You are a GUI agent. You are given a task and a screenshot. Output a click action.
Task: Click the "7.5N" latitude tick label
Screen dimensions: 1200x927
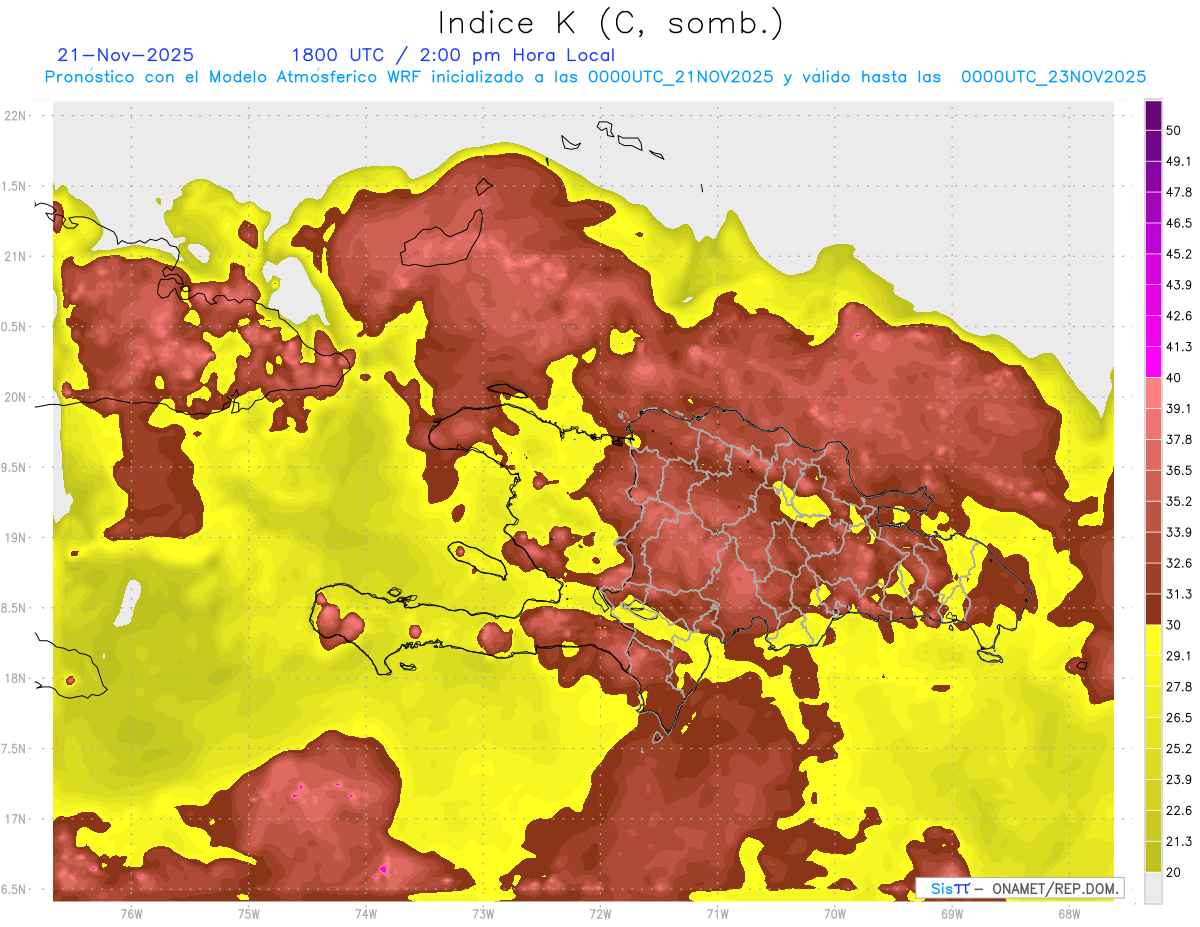[x=15, y=749]
